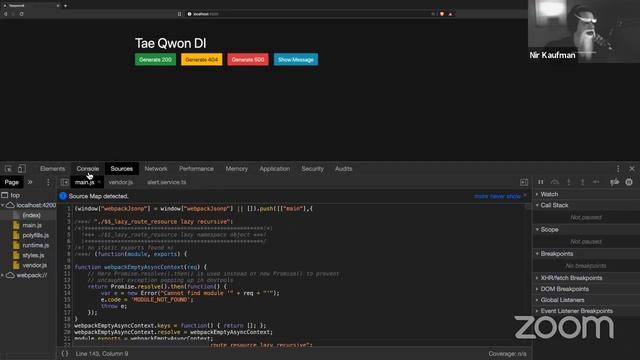
Task: Close the main.js editor tab
Action: coord(99,182)
